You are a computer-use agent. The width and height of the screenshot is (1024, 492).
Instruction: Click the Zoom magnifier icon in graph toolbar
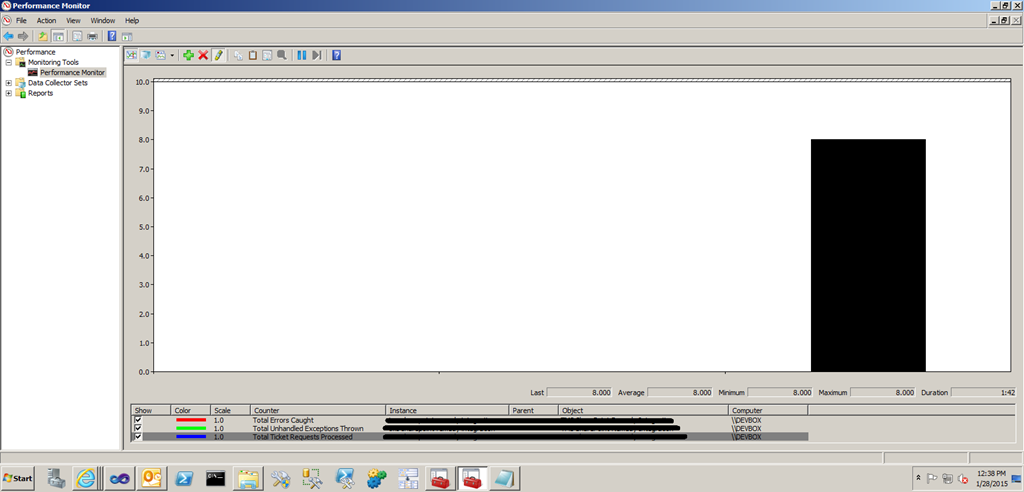pos(282,55)
